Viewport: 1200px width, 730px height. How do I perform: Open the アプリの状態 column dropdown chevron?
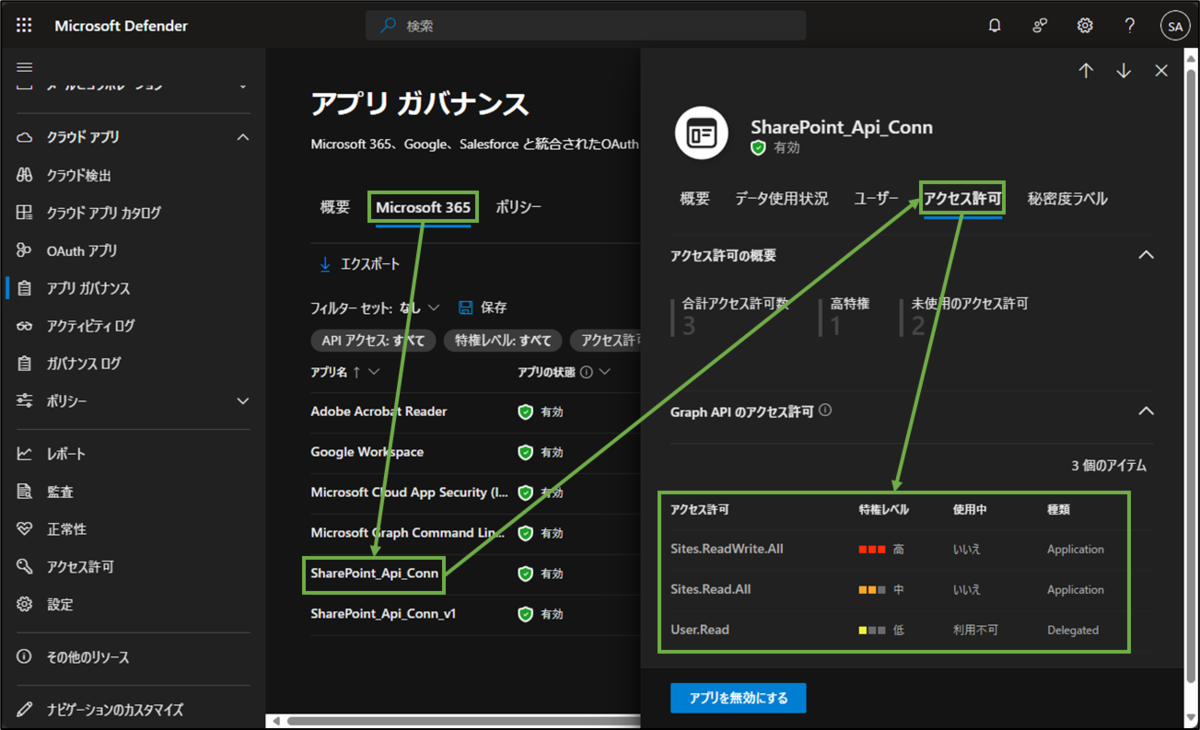pyautogui.click(x=605, y=372)
